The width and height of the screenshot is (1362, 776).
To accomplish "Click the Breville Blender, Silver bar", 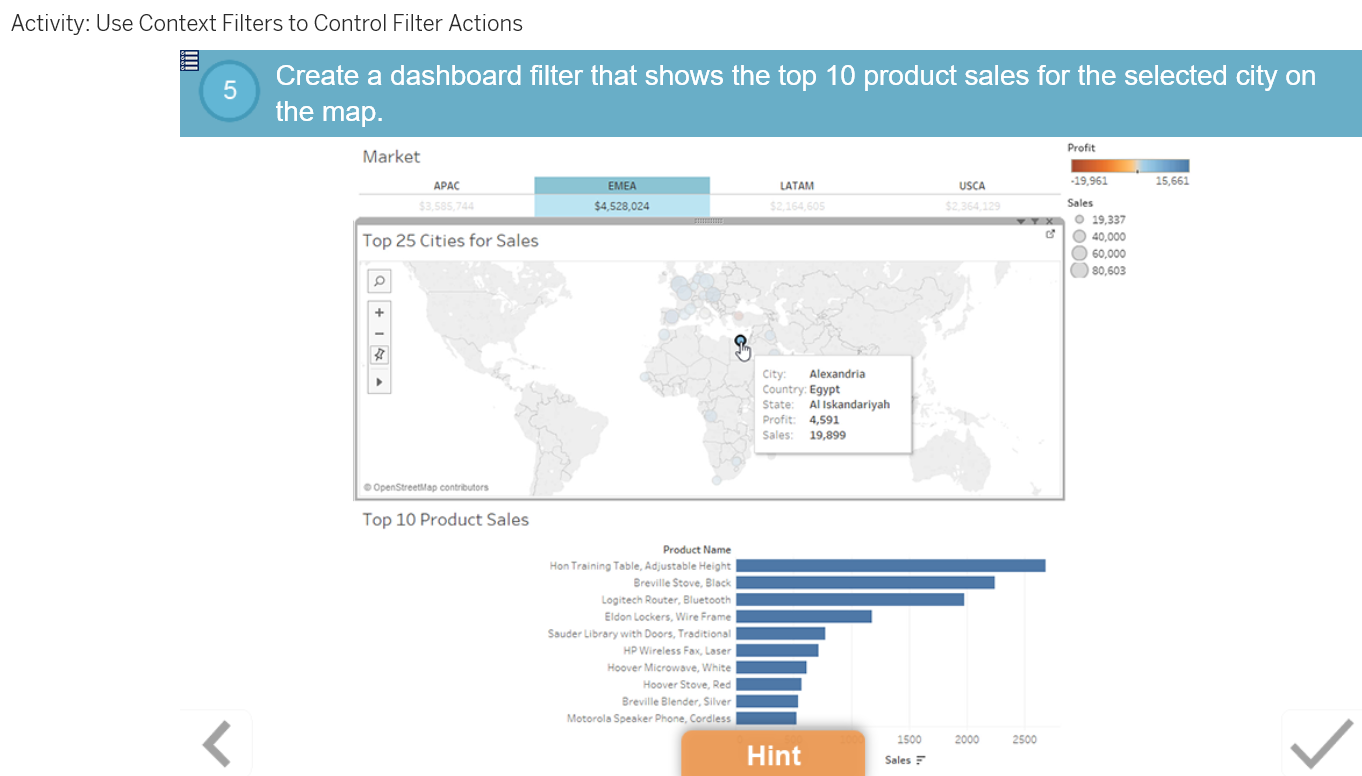I will (x=767, y=702).
